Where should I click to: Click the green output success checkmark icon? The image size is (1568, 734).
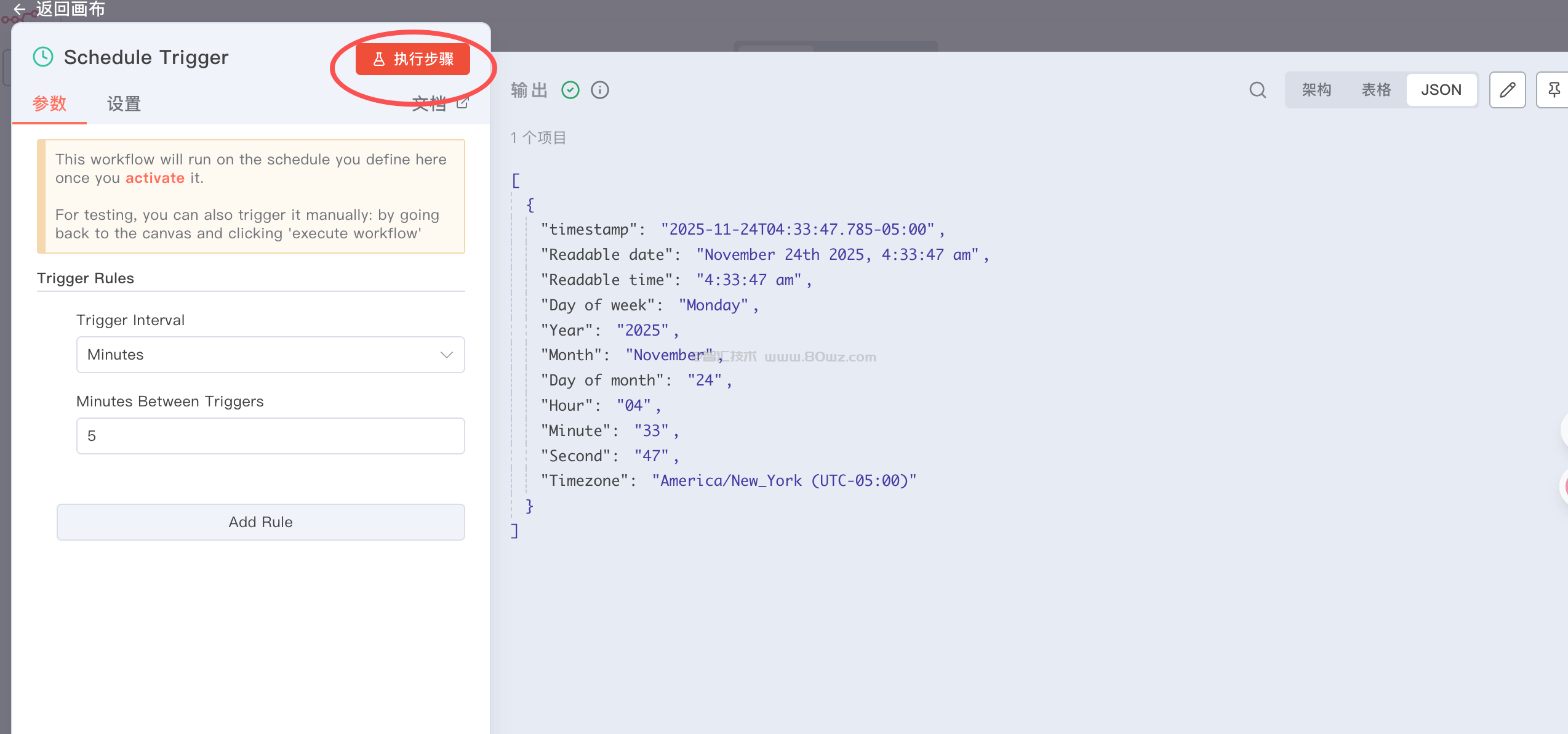pyautogui.click(x=570, y=90)
